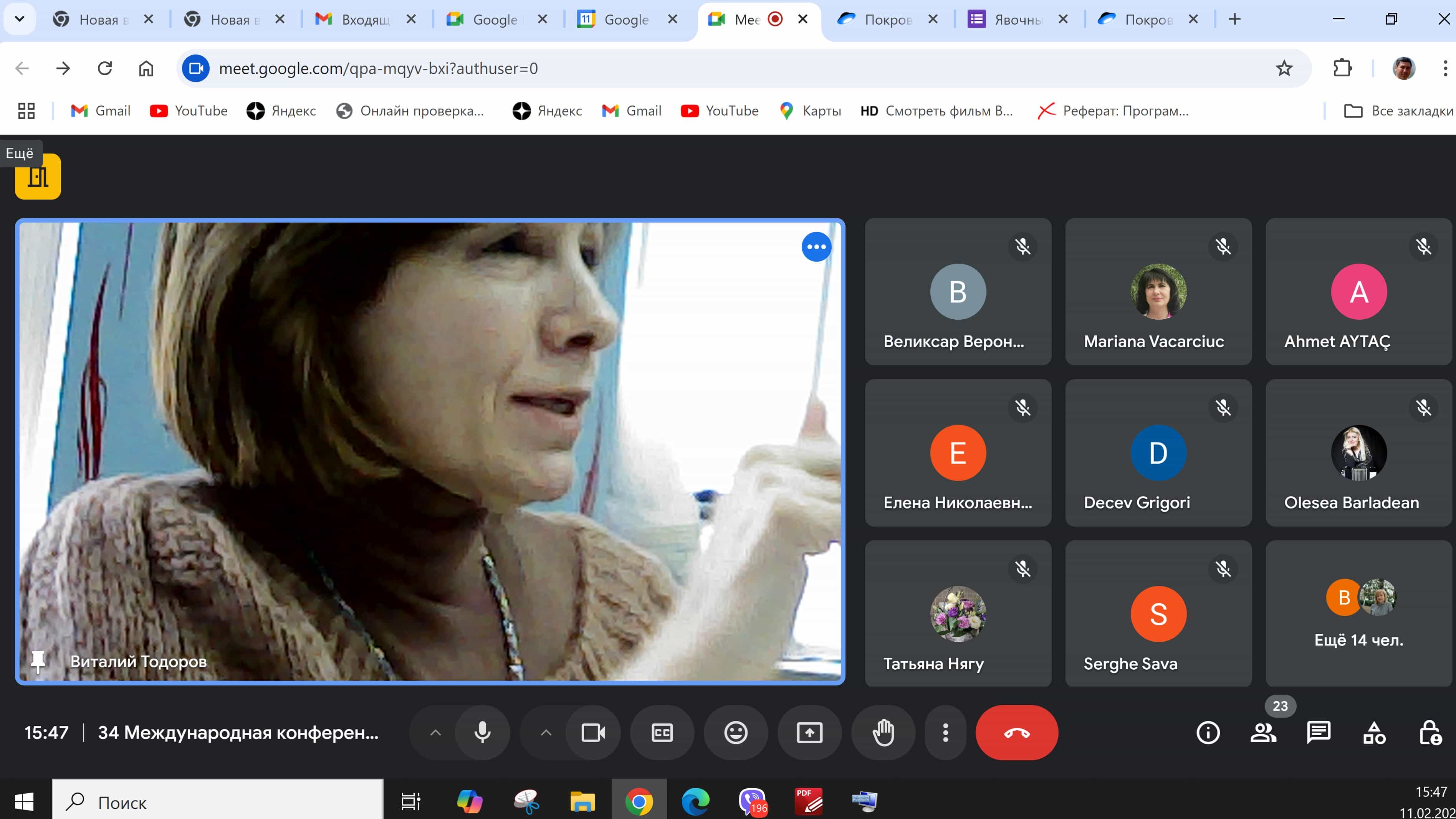
Task: Open host controls lock icon
Action: click(1430, 733)
